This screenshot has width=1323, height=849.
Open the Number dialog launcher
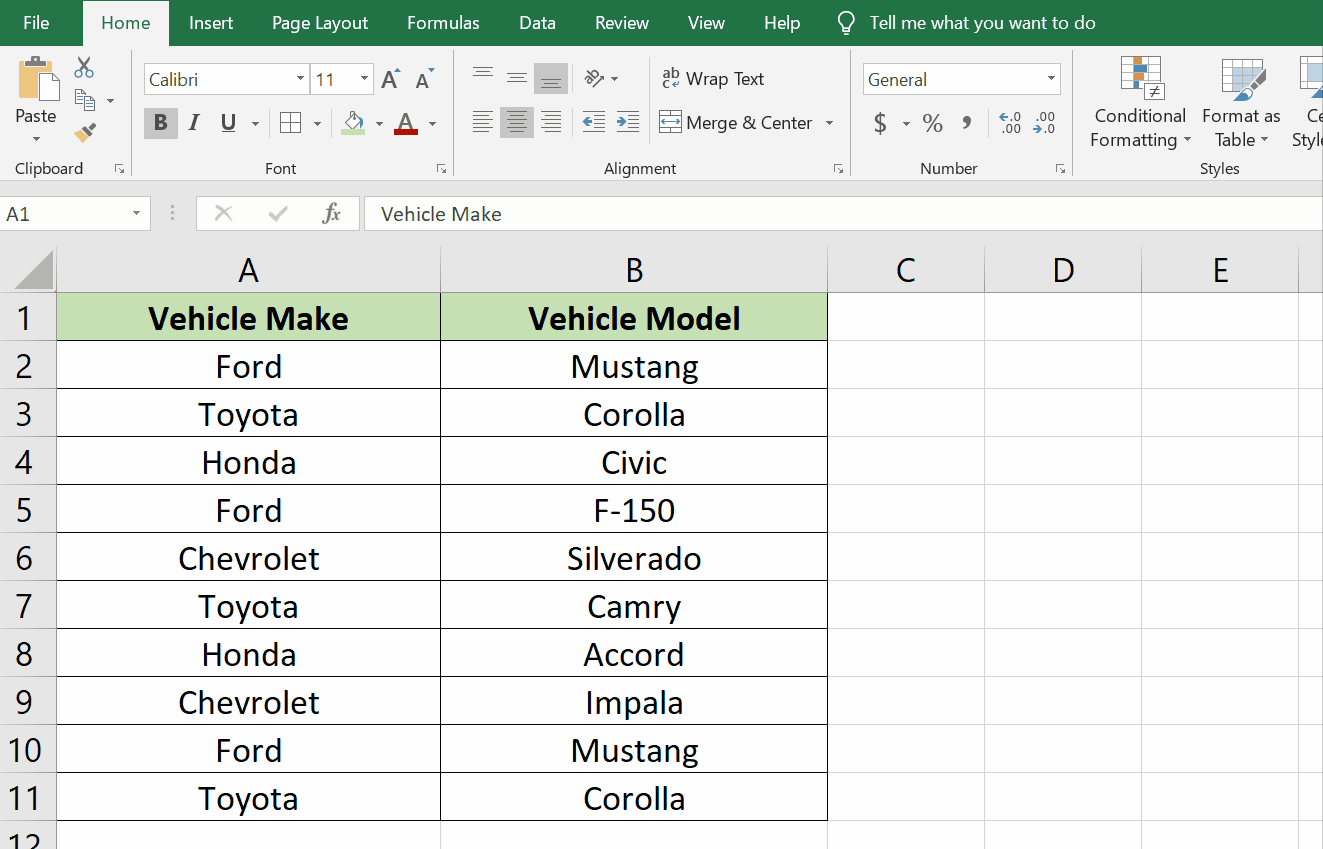point(1060,169)
